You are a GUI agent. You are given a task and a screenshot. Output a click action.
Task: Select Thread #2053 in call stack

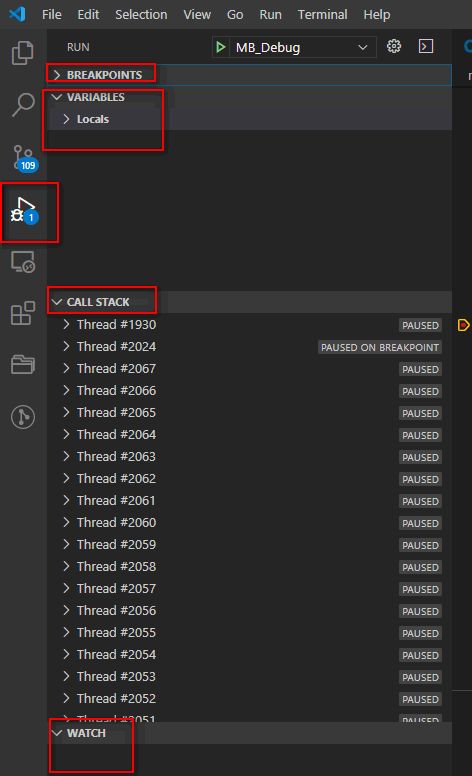coord(249,677)
